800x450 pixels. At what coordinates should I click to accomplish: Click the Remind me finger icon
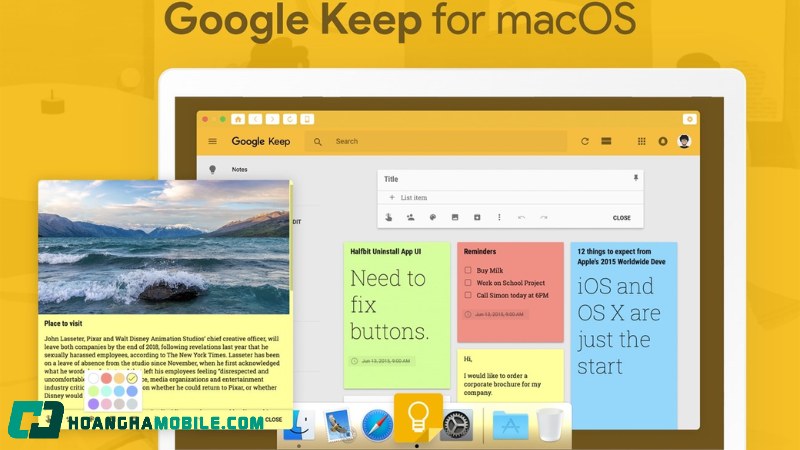pos(388,217)
